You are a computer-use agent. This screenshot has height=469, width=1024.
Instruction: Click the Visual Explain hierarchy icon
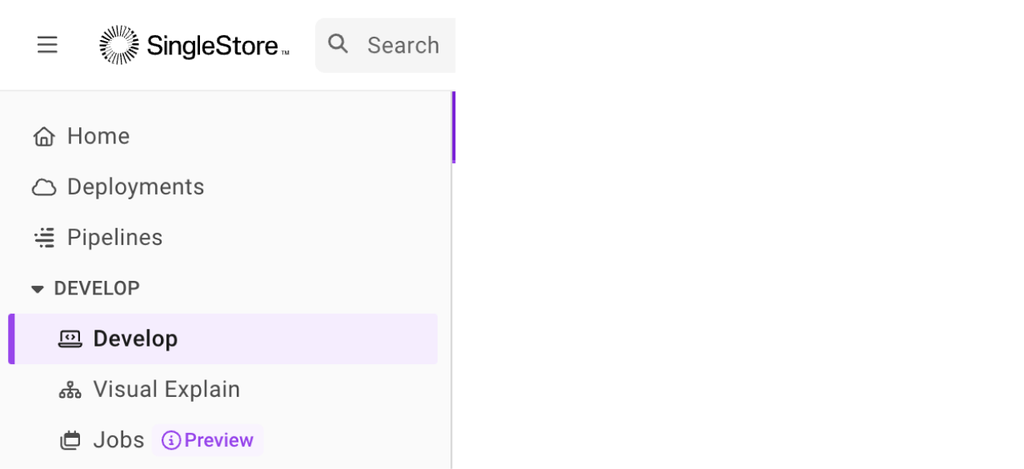click(70, 390)
